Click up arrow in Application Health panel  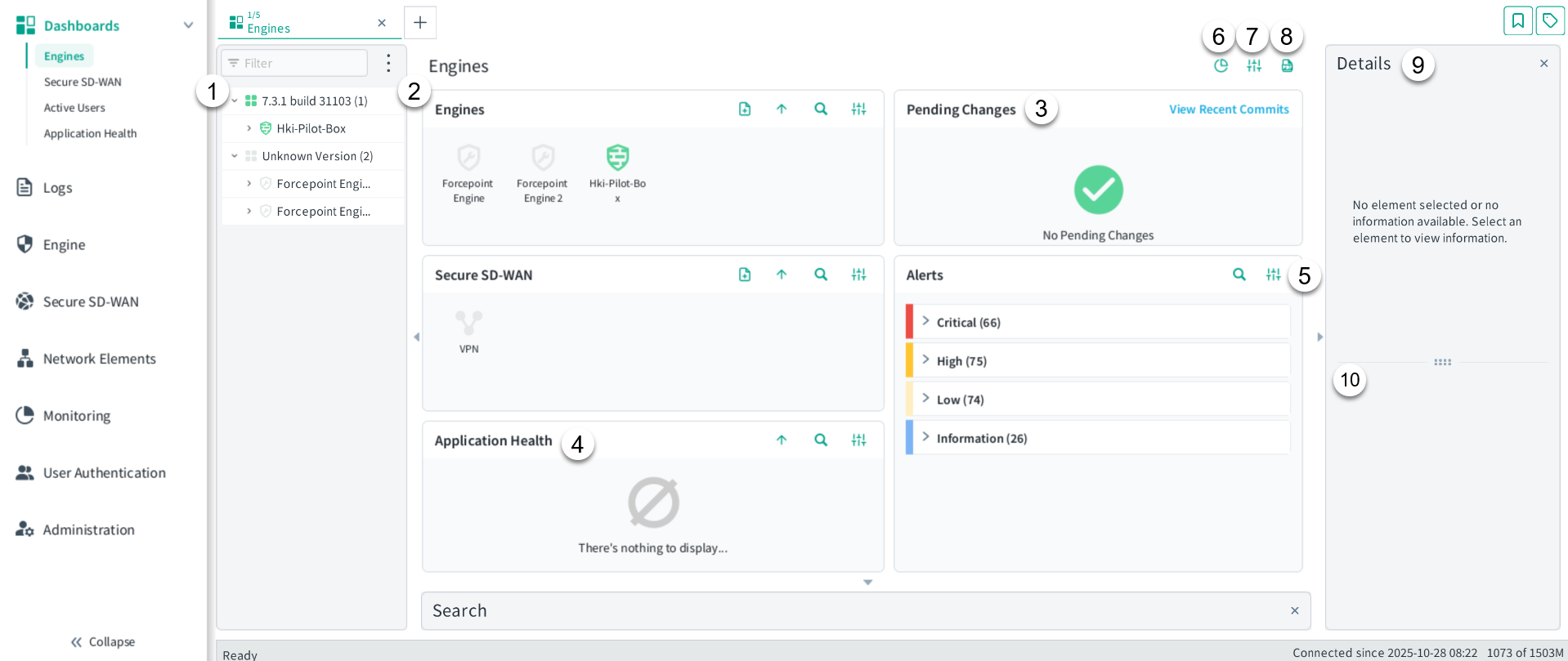click(782, 440)
